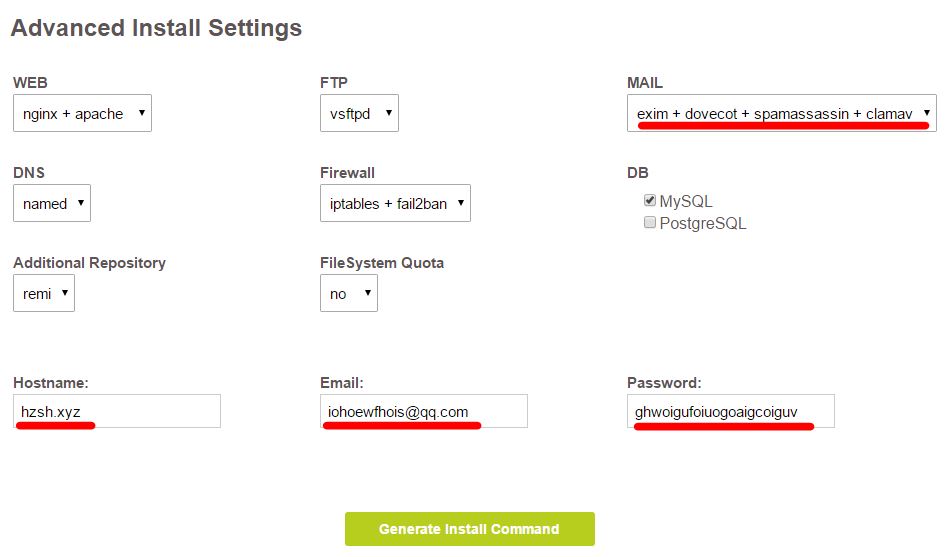The image size is (952, 557).
Task: Open the WEB server dropdown
Action: tap(82, 114)
